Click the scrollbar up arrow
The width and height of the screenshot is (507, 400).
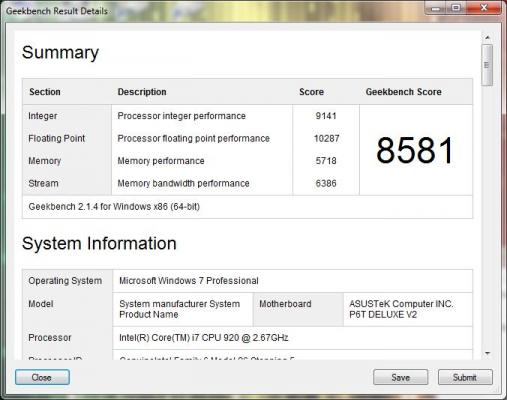point(487,38)
